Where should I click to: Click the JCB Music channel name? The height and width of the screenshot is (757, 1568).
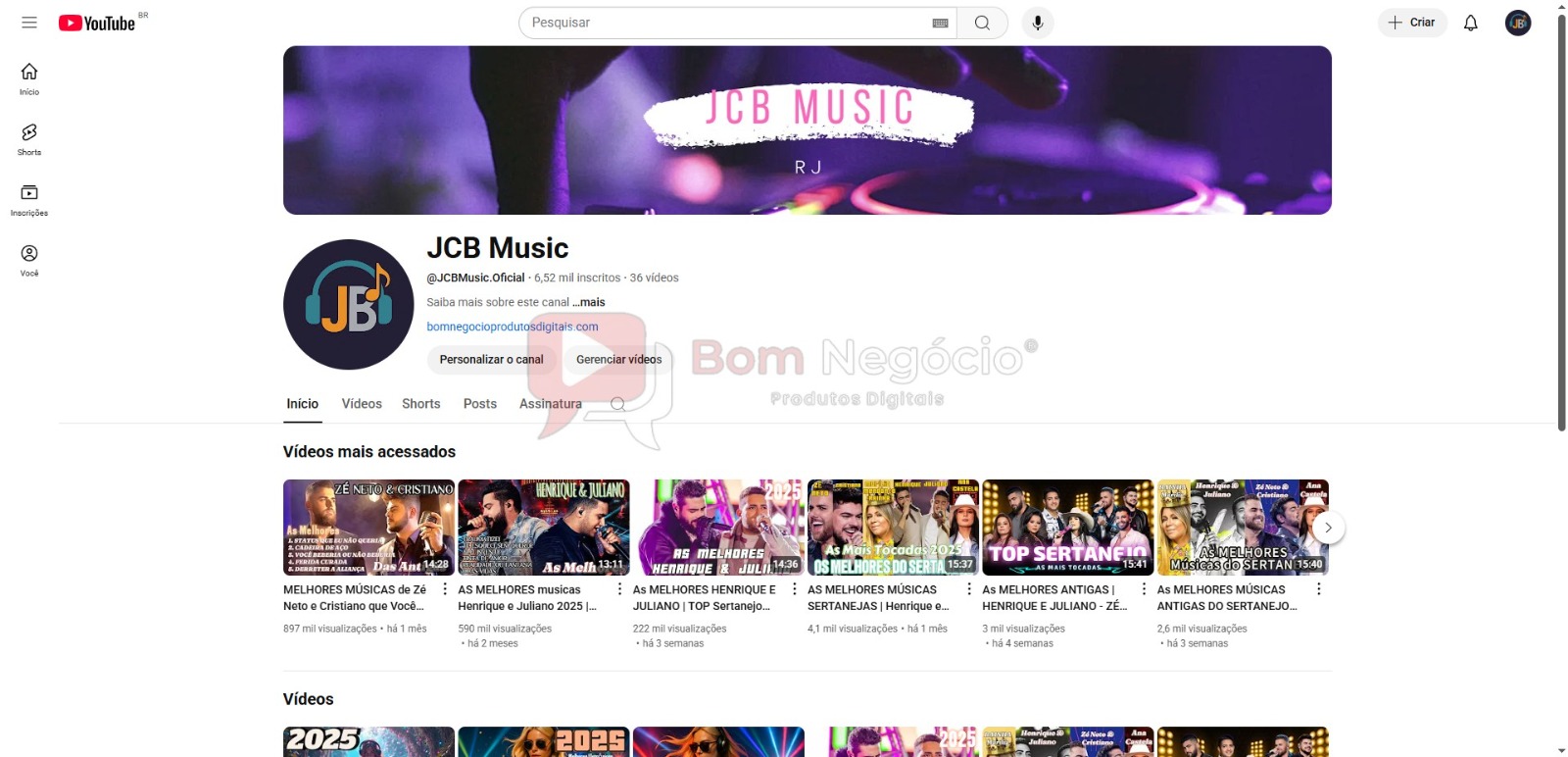point(498,248)
